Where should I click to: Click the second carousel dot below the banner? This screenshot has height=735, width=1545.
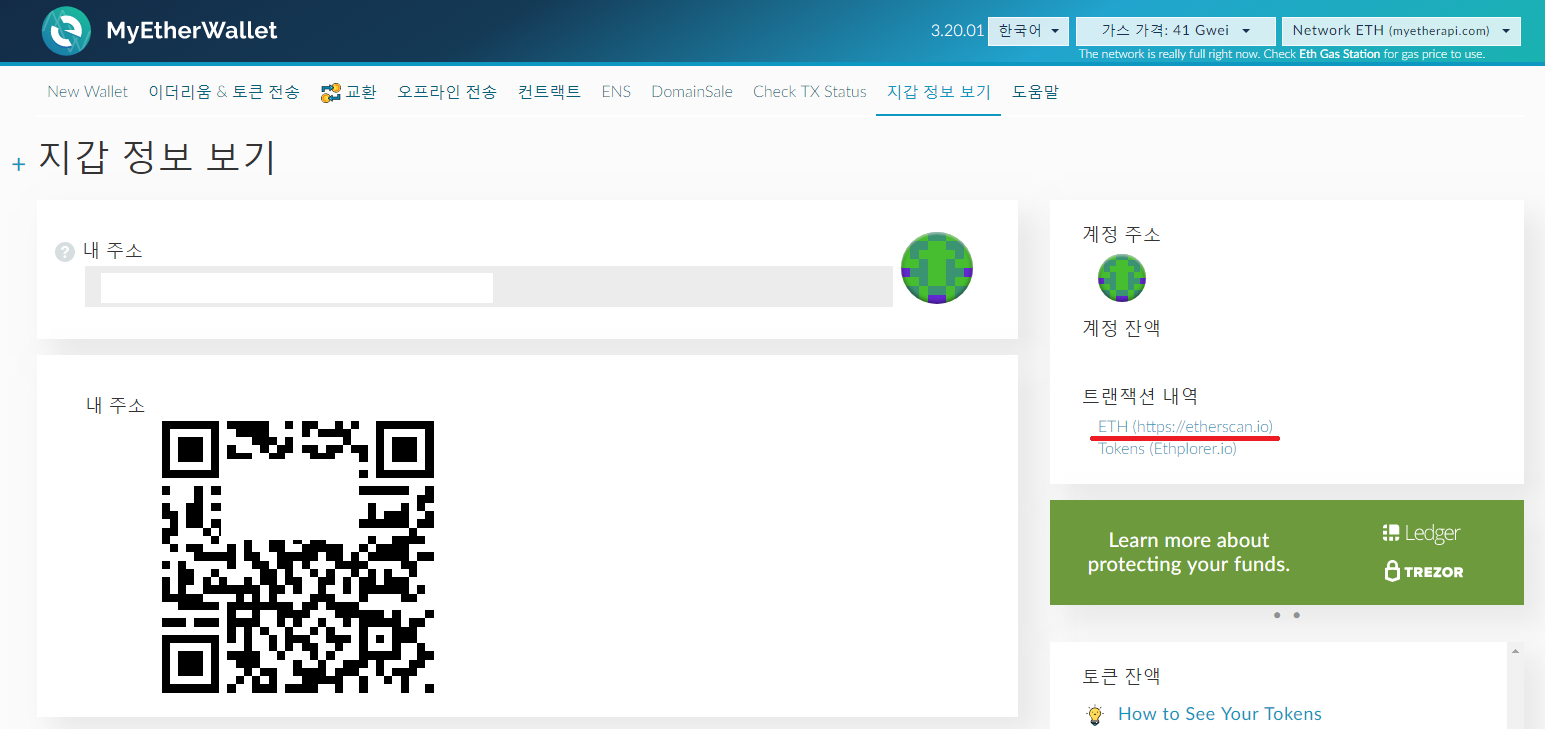click(x=1297, y=615)
